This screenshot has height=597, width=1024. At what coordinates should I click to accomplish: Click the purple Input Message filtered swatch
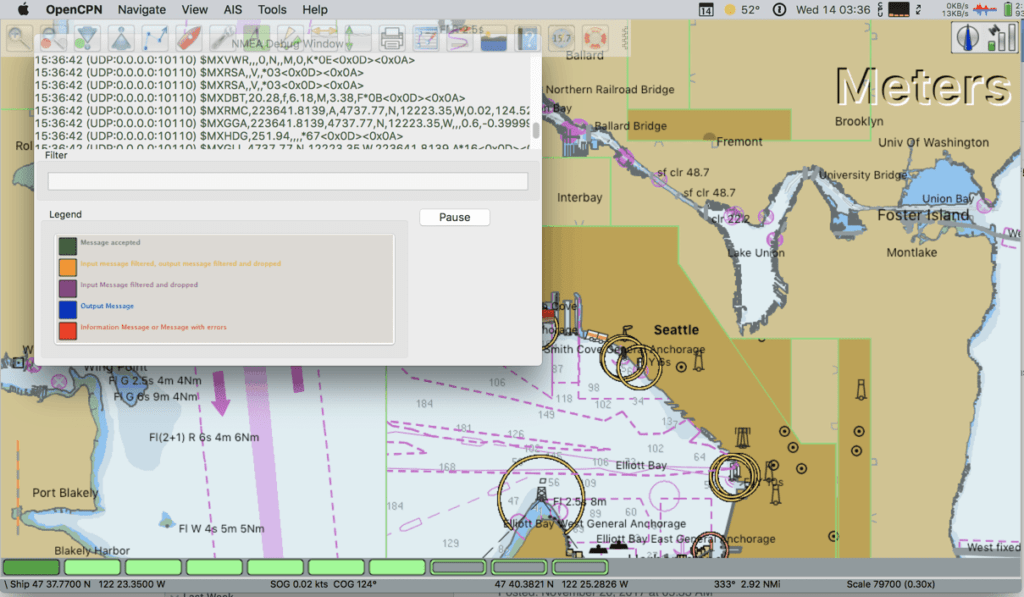pos(67,288)
